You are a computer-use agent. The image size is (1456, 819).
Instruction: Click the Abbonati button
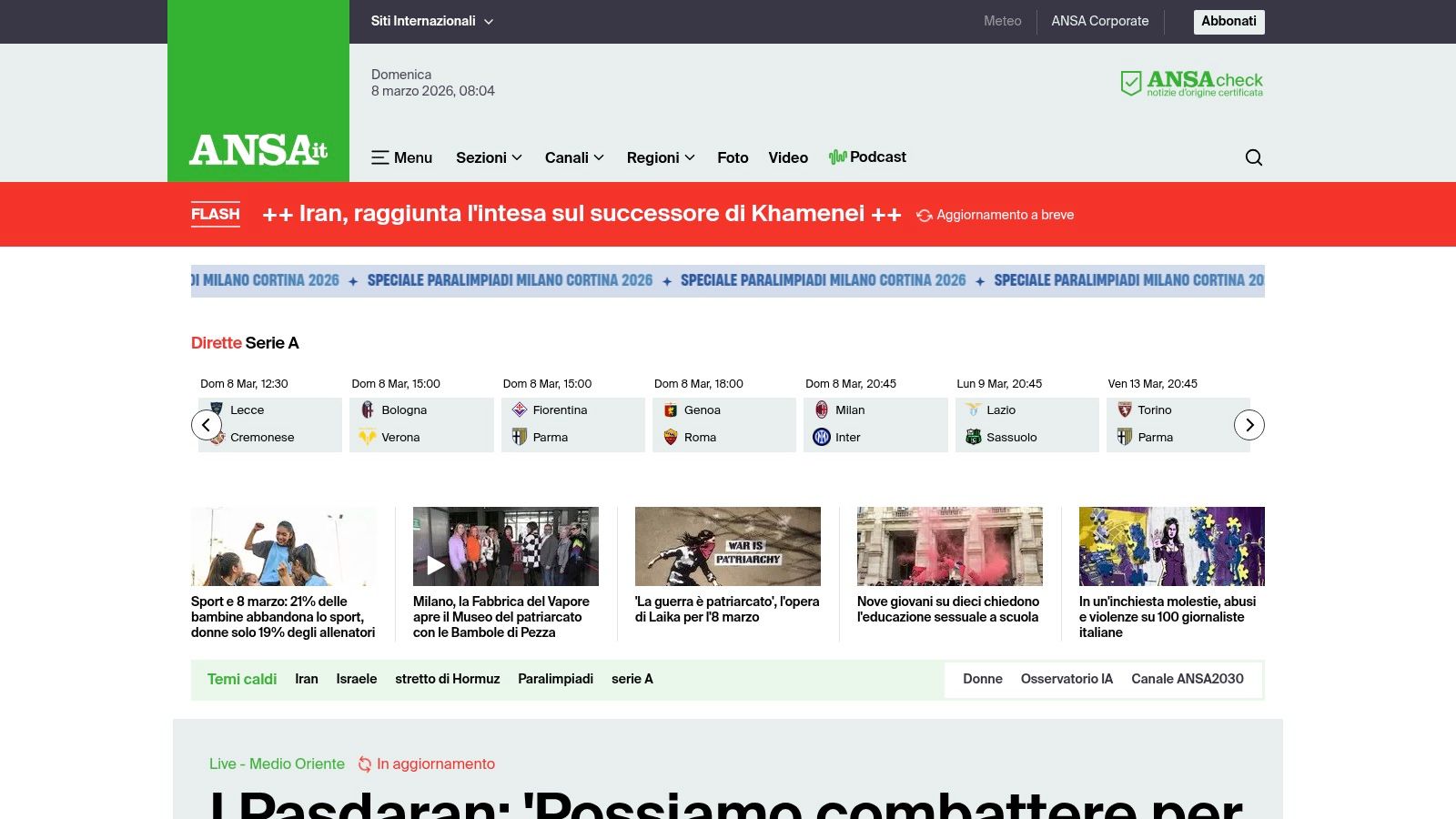click(1228, 22)
